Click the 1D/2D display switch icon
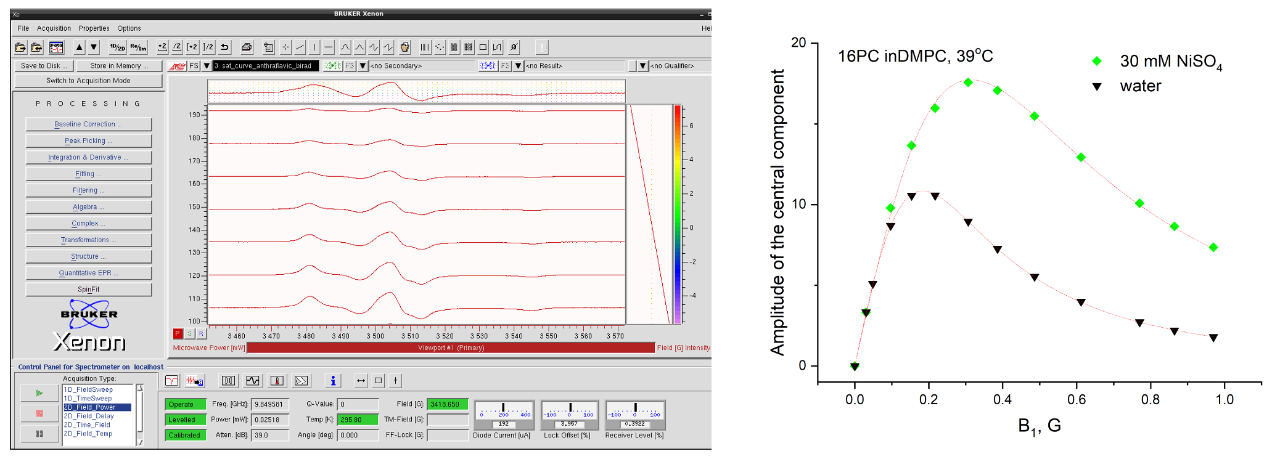 [117, 47]
